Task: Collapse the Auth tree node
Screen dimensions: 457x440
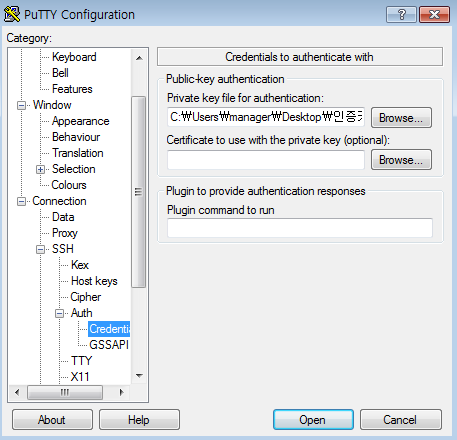Action: 59,313
